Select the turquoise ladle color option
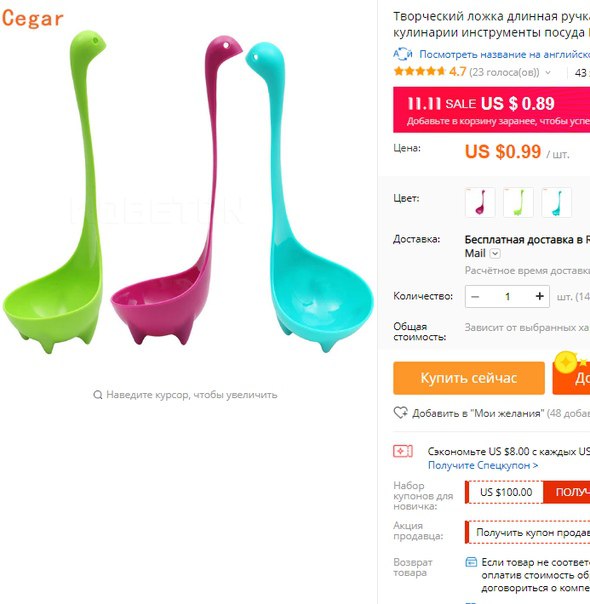Viewport: 590px width, 604px height. [x=556, y=203]
